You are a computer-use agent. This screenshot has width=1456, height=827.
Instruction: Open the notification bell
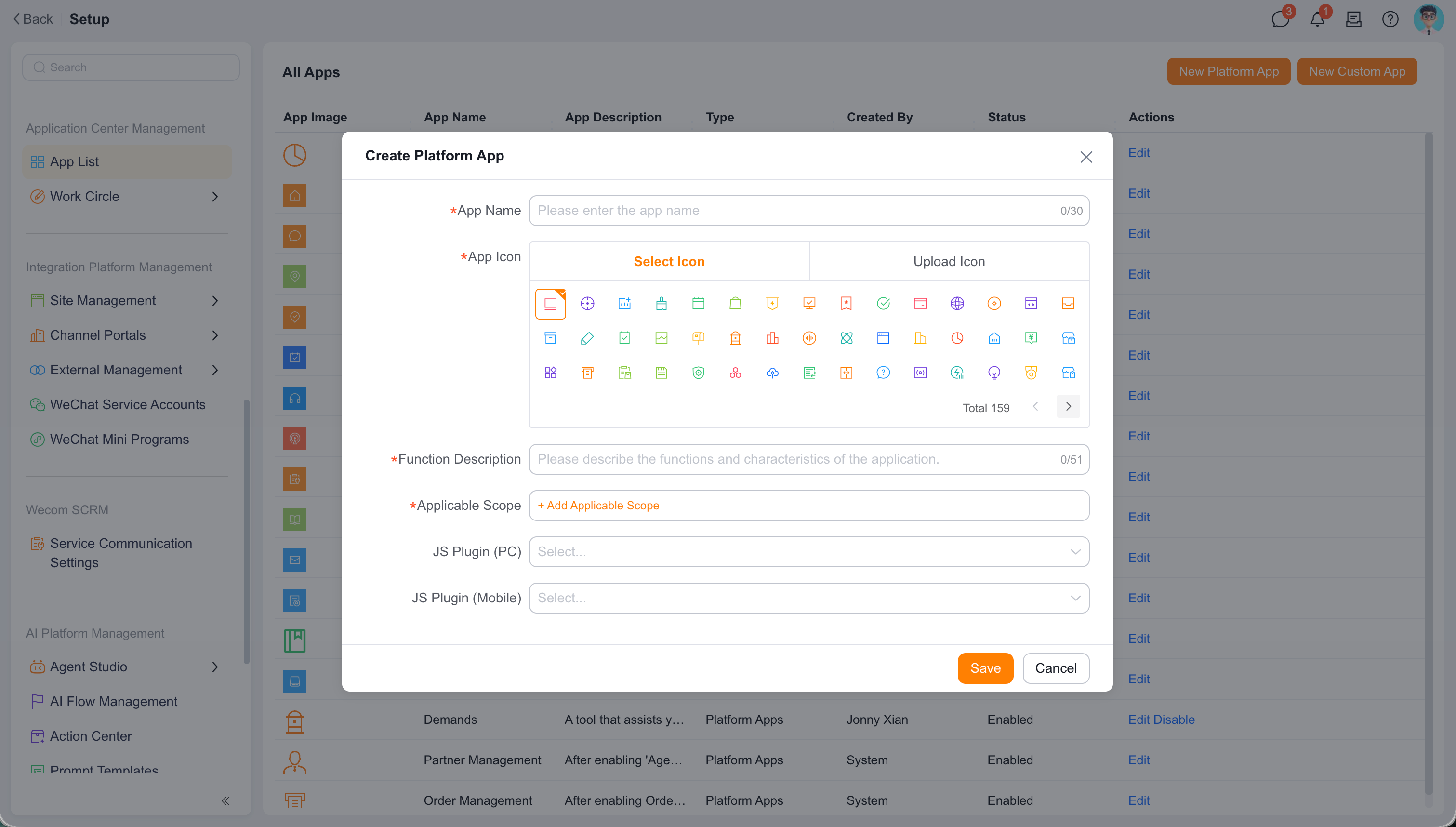1318,19
